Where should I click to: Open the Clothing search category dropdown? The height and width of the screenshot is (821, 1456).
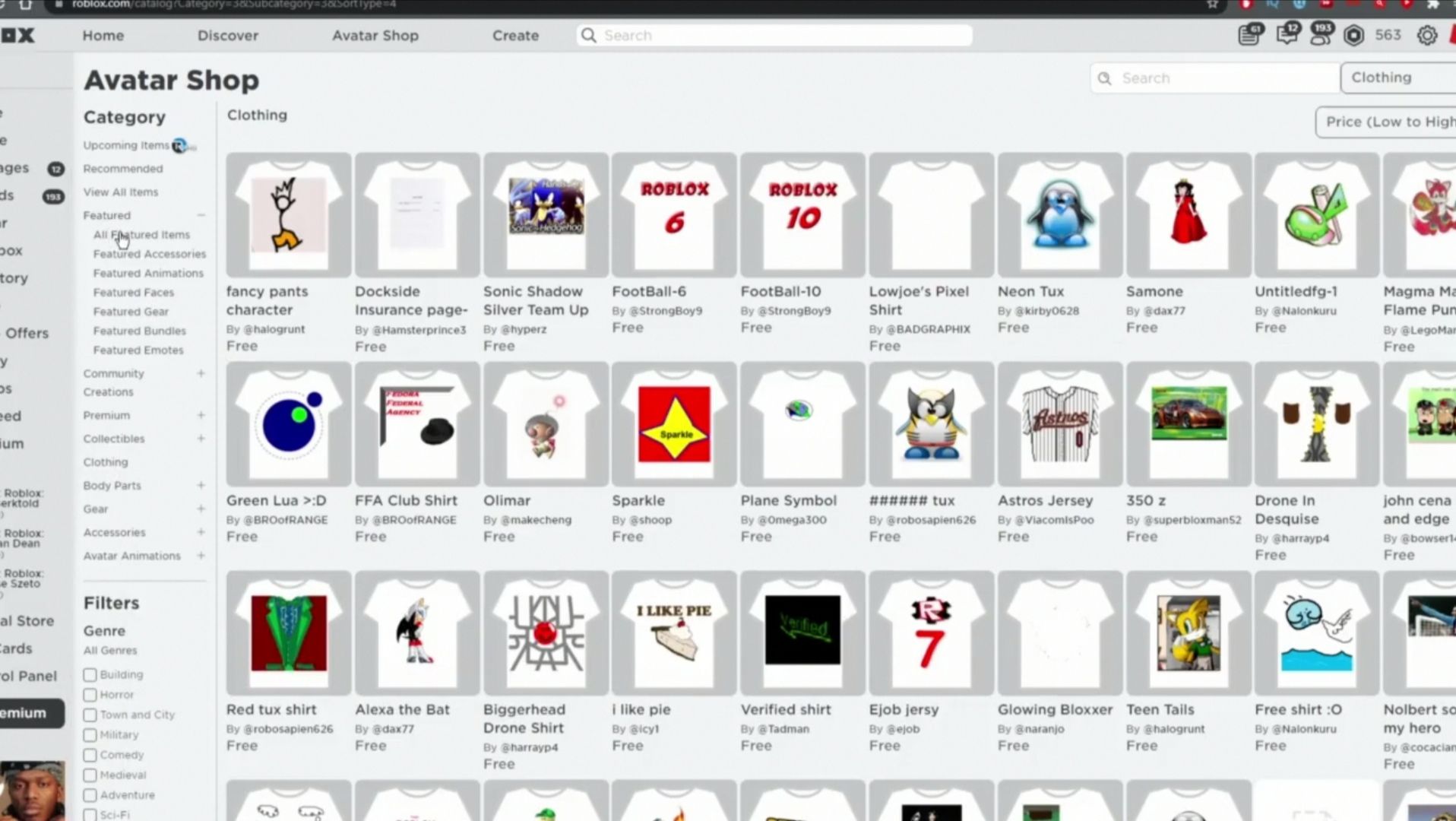[x=1398, y=78]
